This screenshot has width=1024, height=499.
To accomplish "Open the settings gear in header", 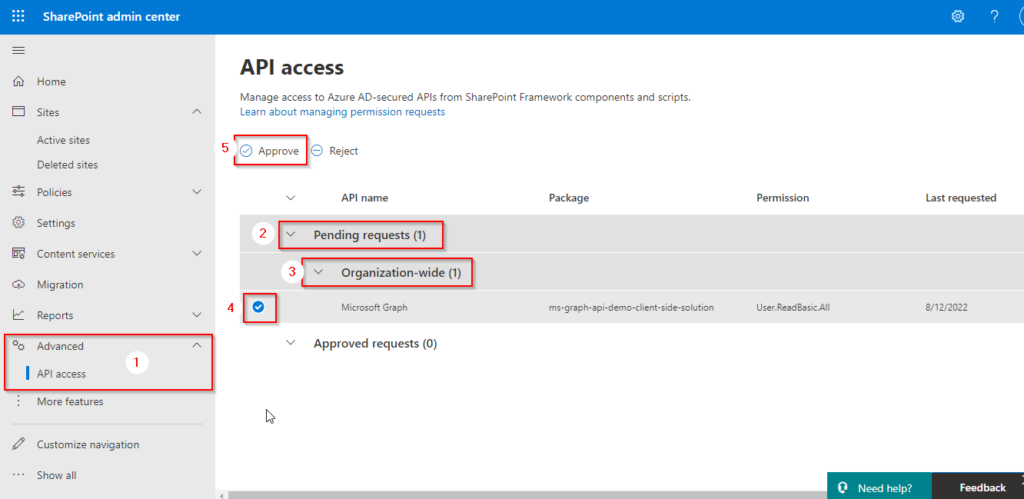I will point(957,17).
